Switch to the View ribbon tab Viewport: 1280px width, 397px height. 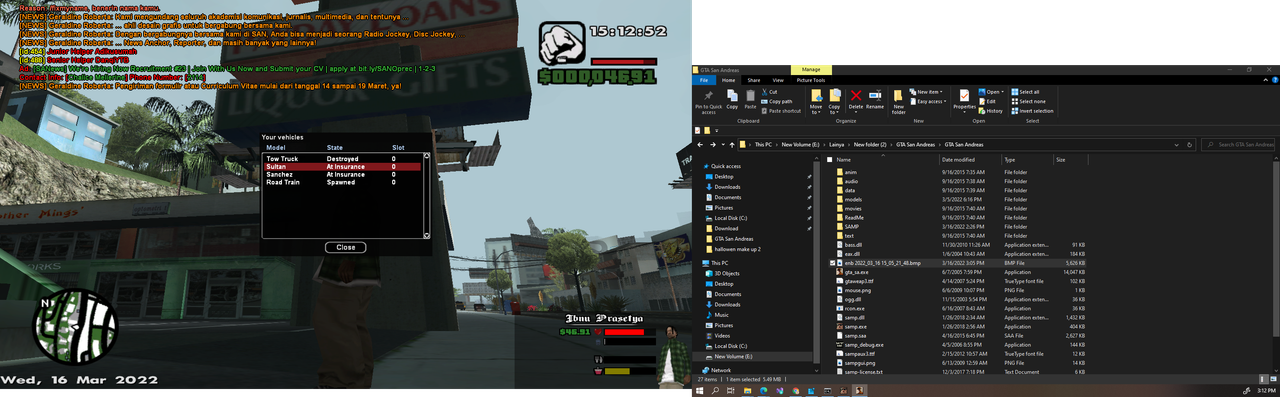[x=778, y=80]
